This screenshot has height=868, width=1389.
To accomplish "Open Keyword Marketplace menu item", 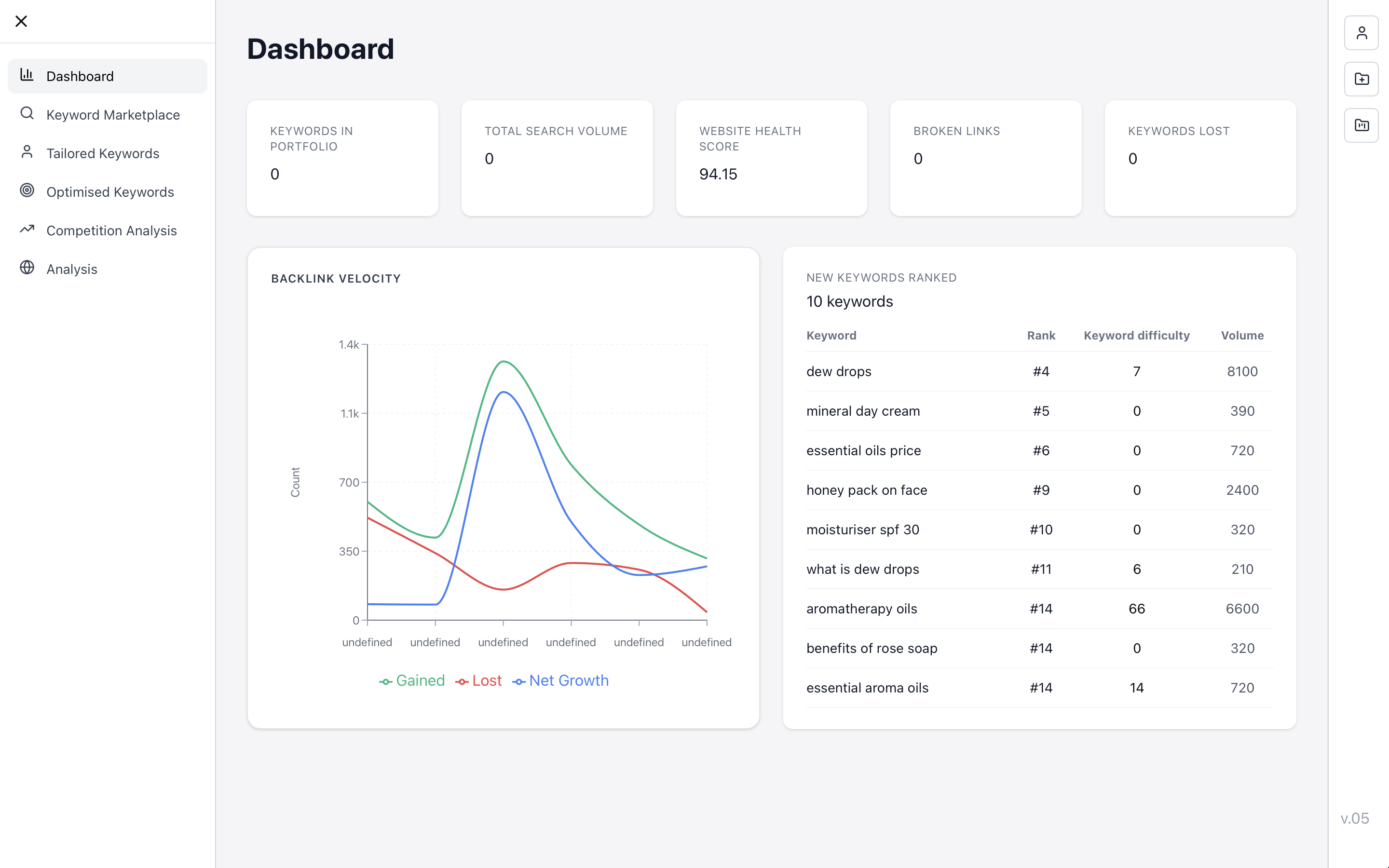I will pyautogui.click(x=113, y=115).
